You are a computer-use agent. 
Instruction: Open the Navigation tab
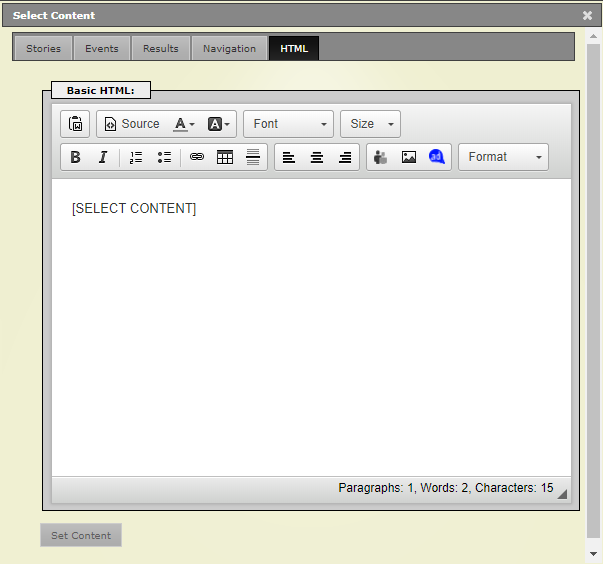point(230,48)
